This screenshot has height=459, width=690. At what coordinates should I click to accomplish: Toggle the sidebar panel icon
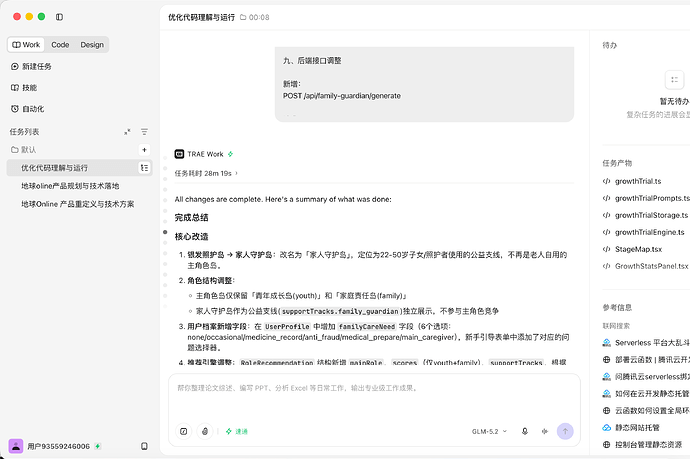[x=59, y=17]
